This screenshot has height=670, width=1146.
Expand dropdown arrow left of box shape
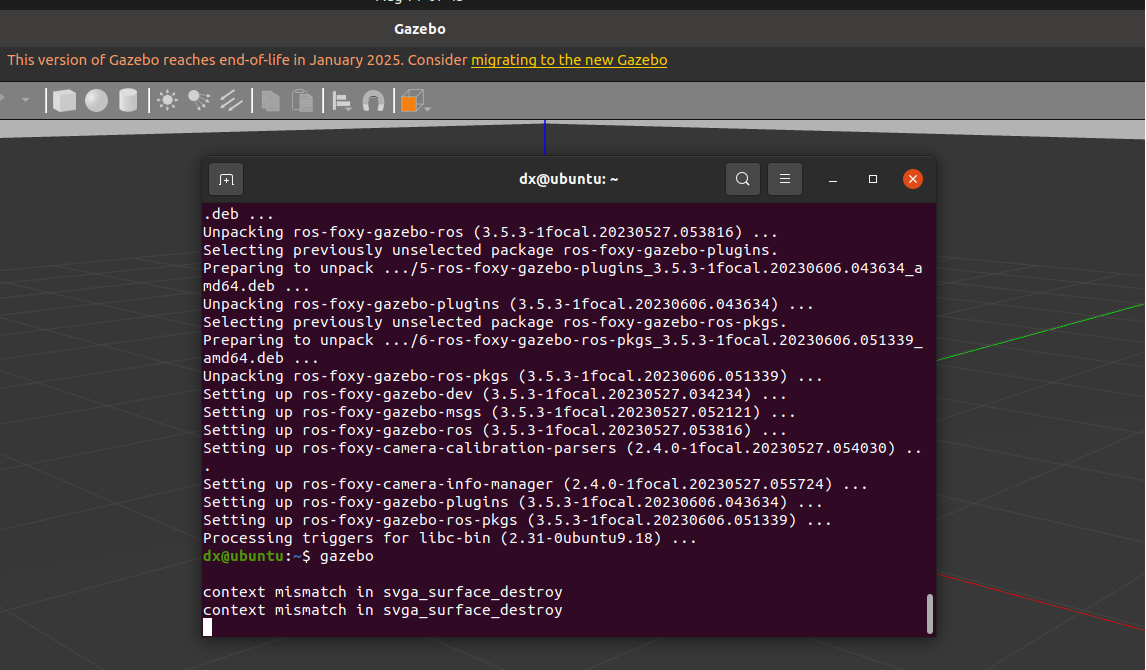coord(26,99)
